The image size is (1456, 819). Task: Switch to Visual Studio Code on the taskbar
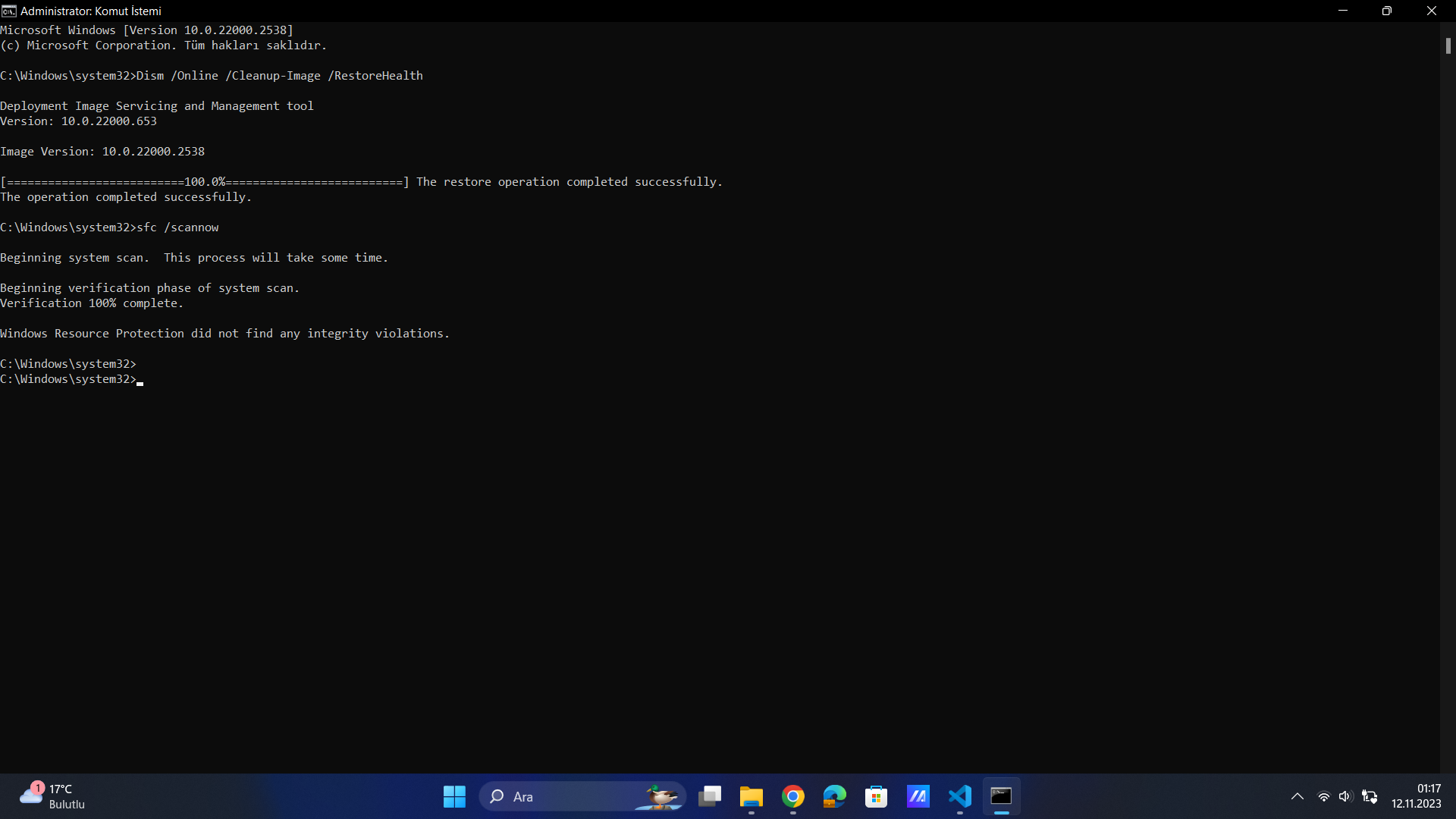960,796
